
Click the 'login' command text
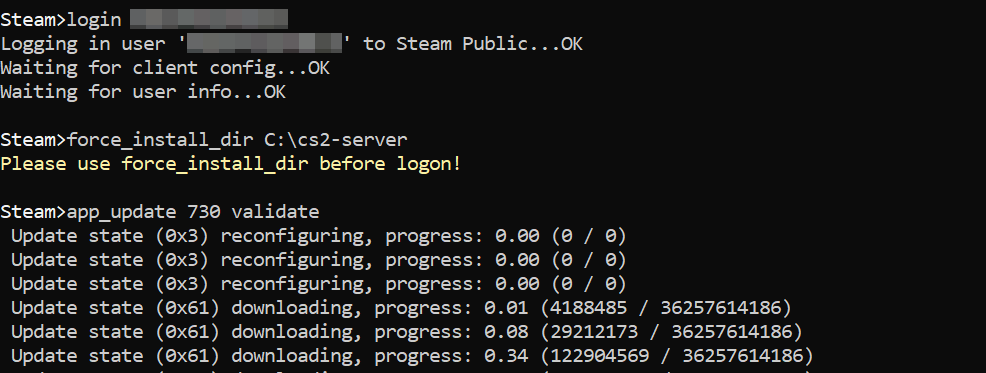94,19
